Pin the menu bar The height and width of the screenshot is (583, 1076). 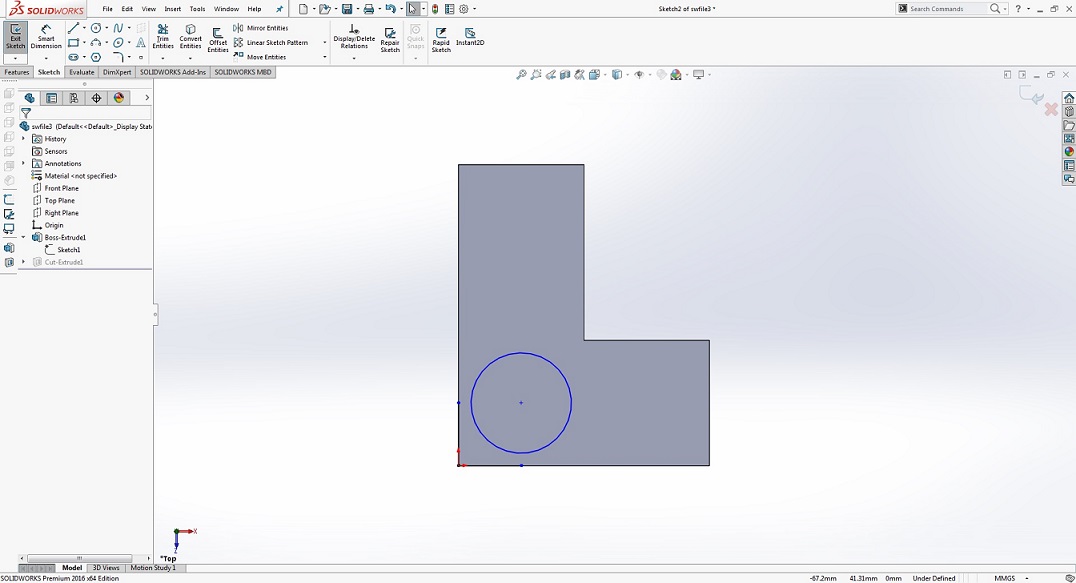(x=279, y=9)
